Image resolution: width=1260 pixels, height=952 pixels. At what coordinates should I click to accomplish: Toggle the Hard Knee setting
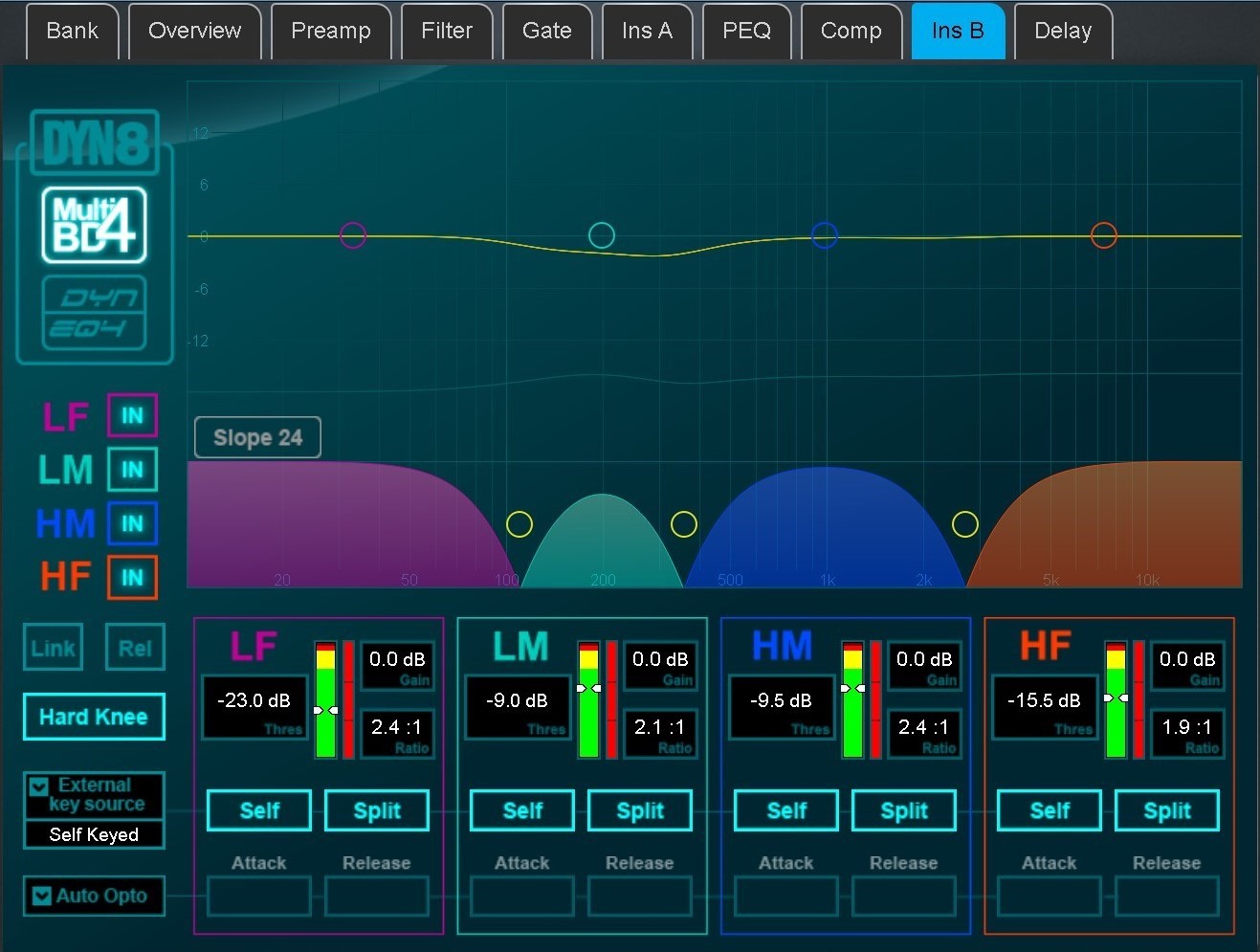[94, 717]
